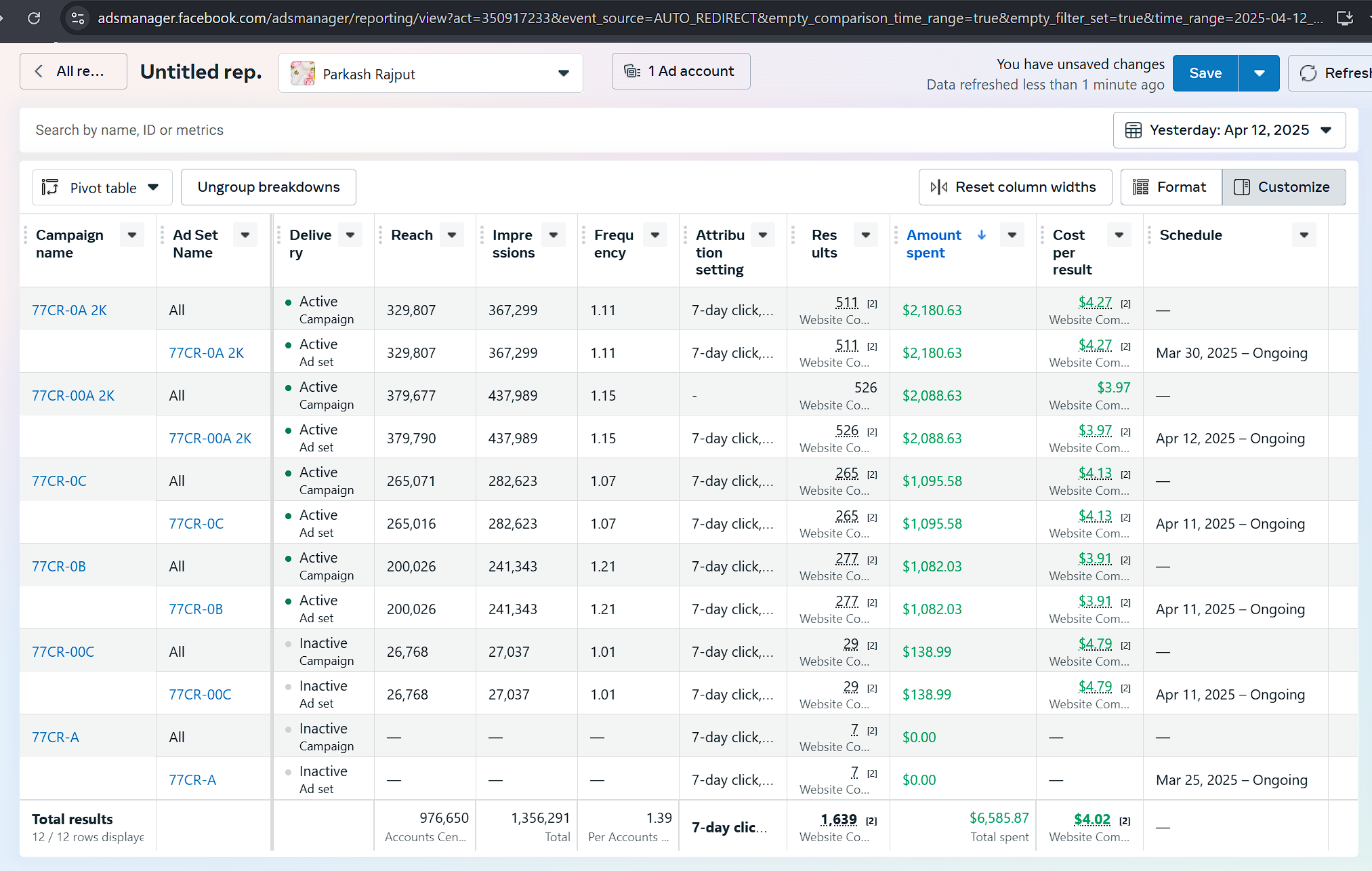This screenshot has width=1372, height=871.
Task: Open the Format panel
Action: pos(1171,187)
